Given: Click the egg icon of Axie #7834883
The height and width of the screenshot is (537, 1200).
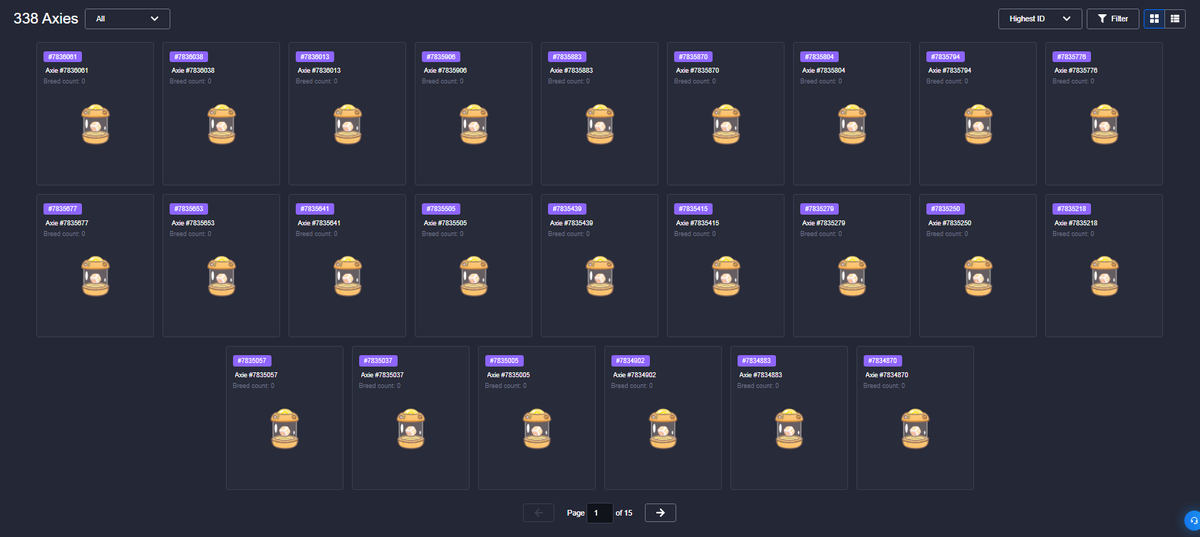Looking at the screenshot, I should coord(788,429).
